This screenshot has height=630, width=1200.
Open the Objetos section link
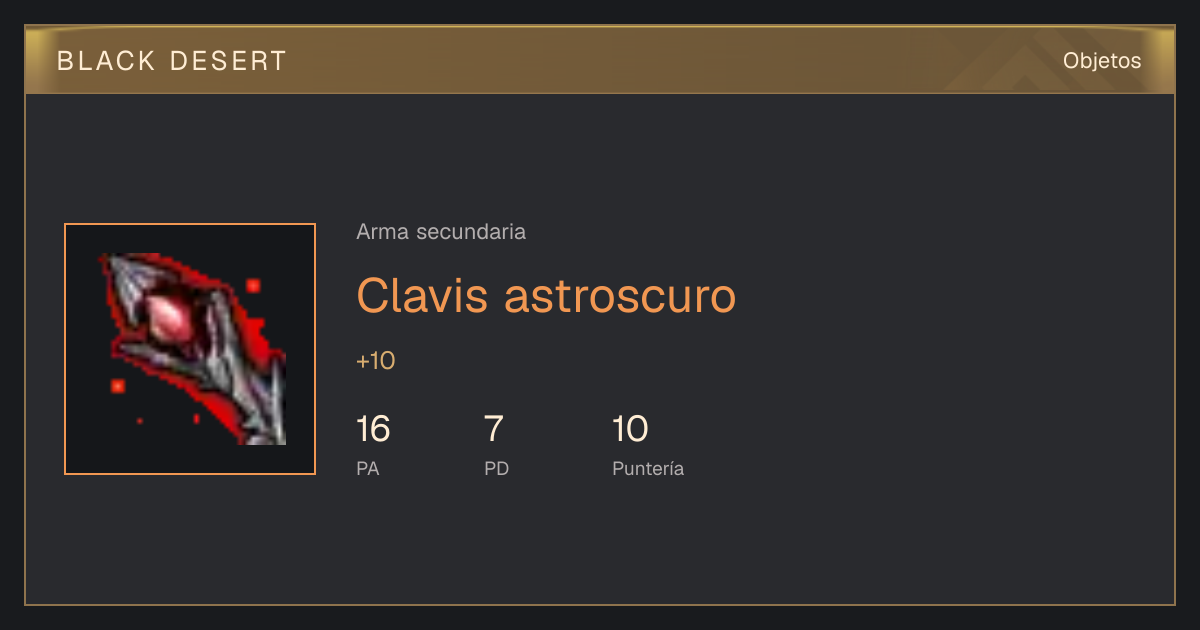[x=1102, y=61]
